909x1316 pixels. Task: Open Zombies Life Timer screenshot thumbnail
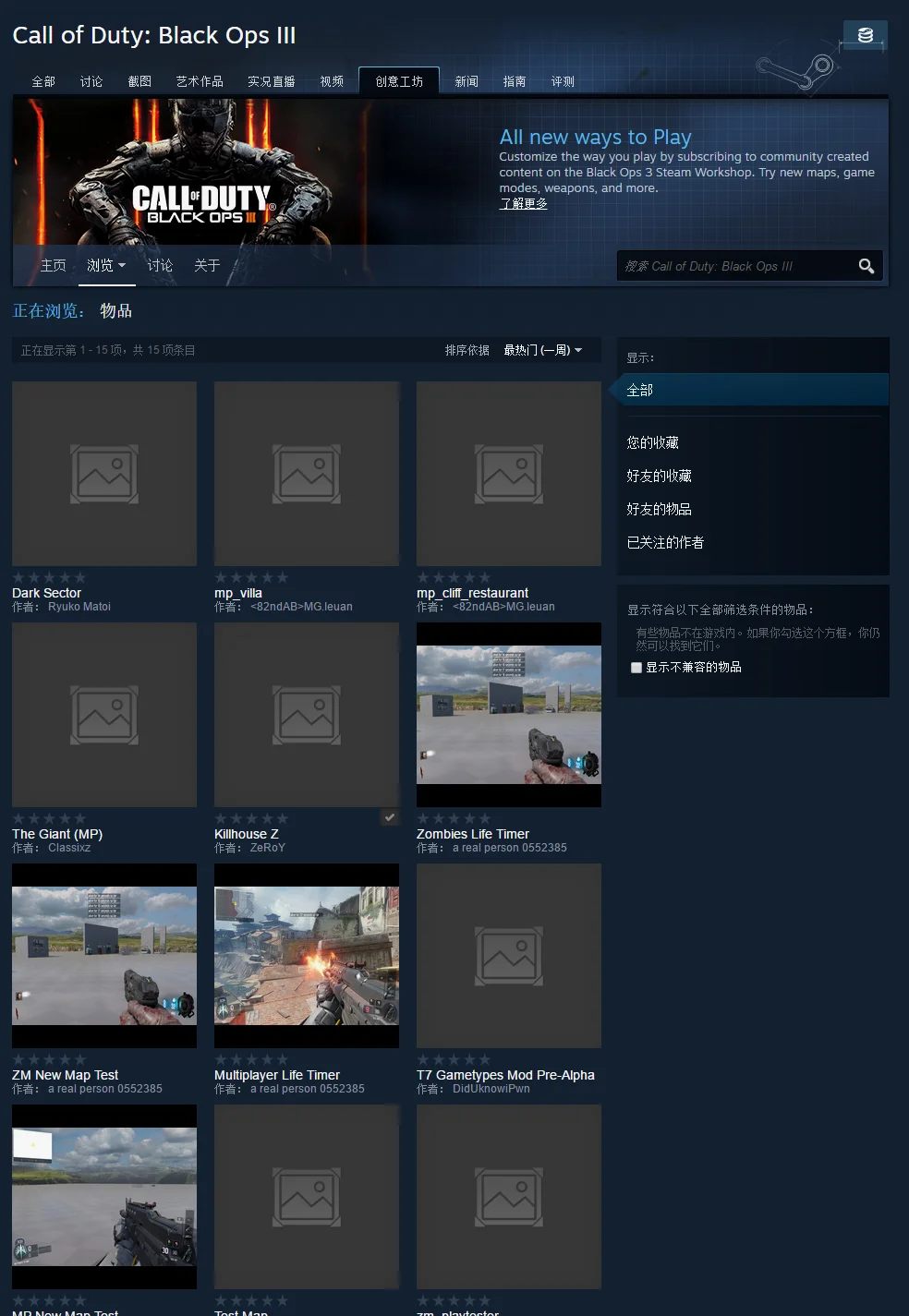coord(509,715)
